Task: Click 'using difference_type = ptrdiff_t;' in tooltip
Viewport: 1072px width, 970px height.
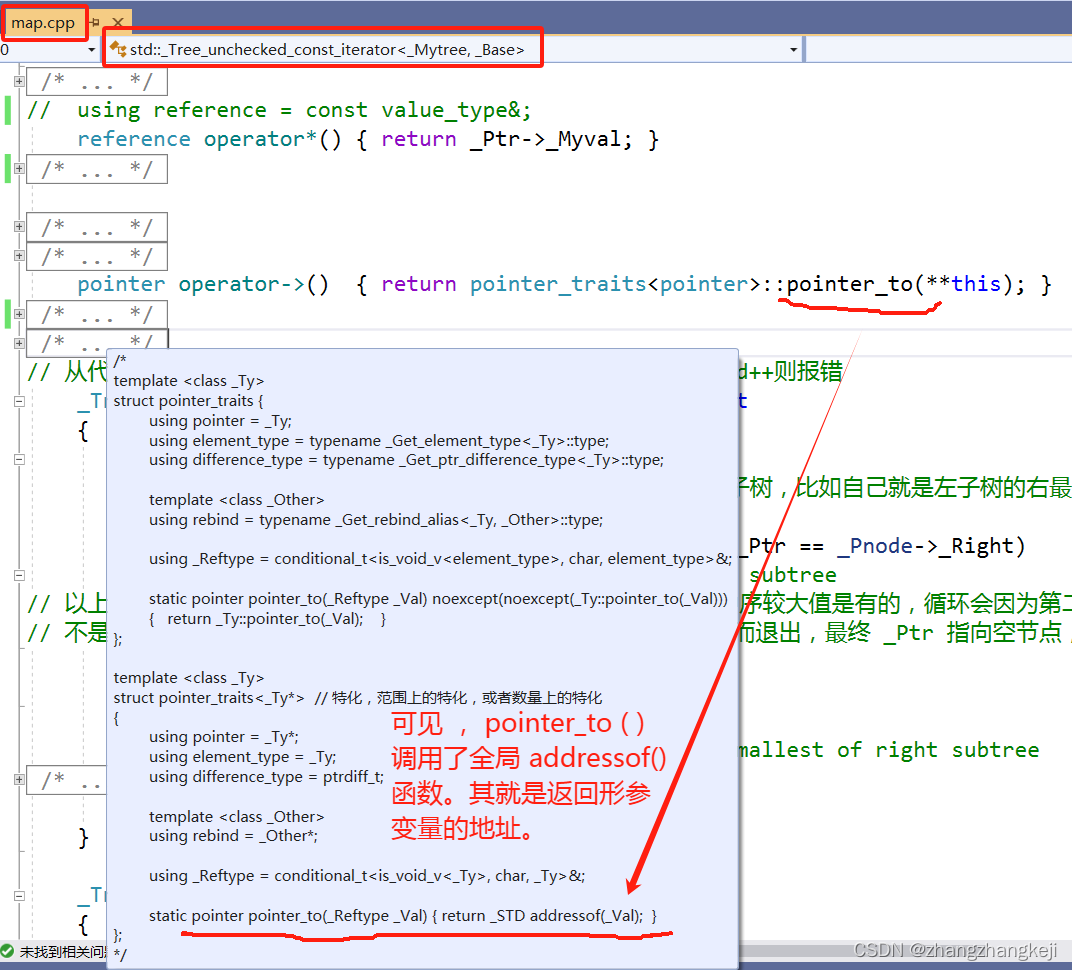Action: [x=267, y=777]
